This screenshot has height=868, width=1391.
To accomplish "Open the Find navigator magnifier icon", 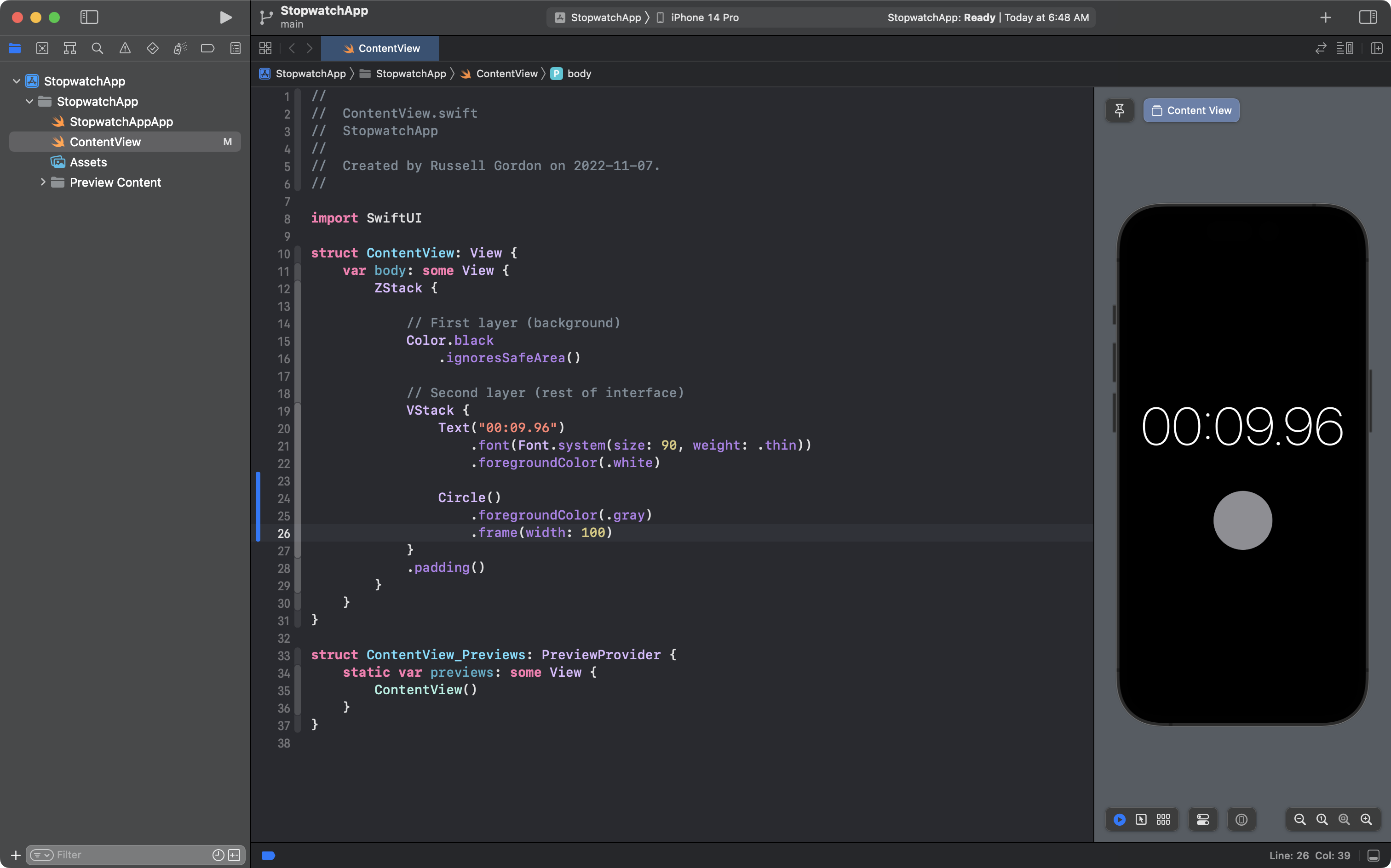I will click(97, 48).
